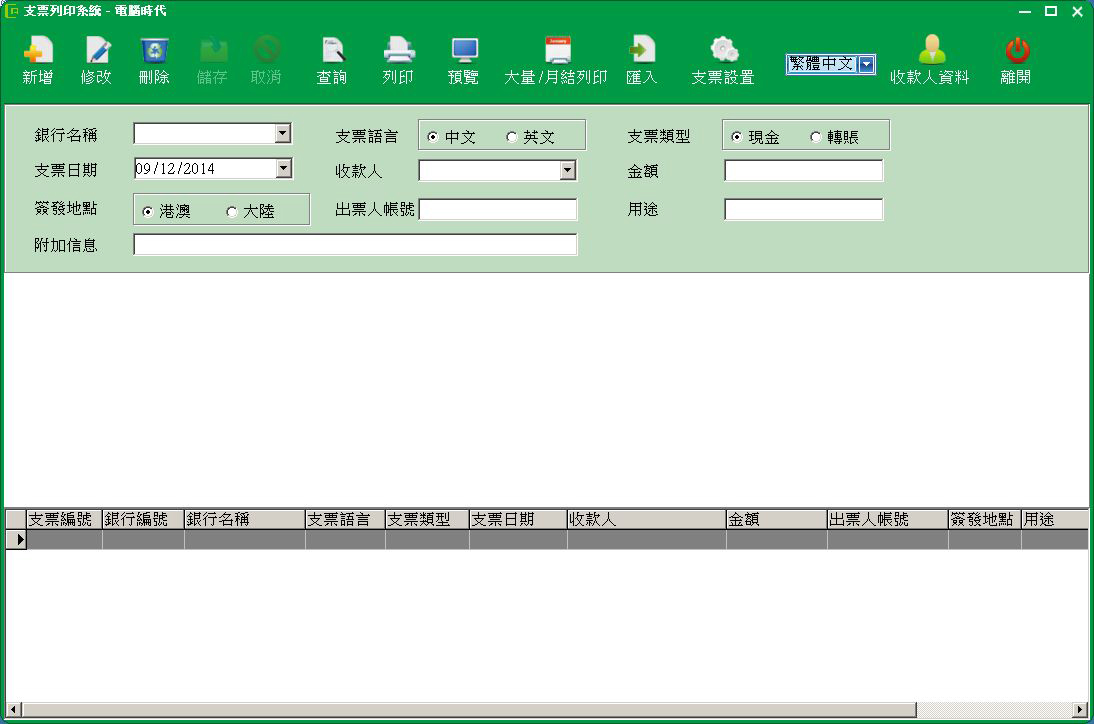Expand the 收款人 payee dropdown
The height and width of the screenshot is (724, 1094).
tap(568, 171)
